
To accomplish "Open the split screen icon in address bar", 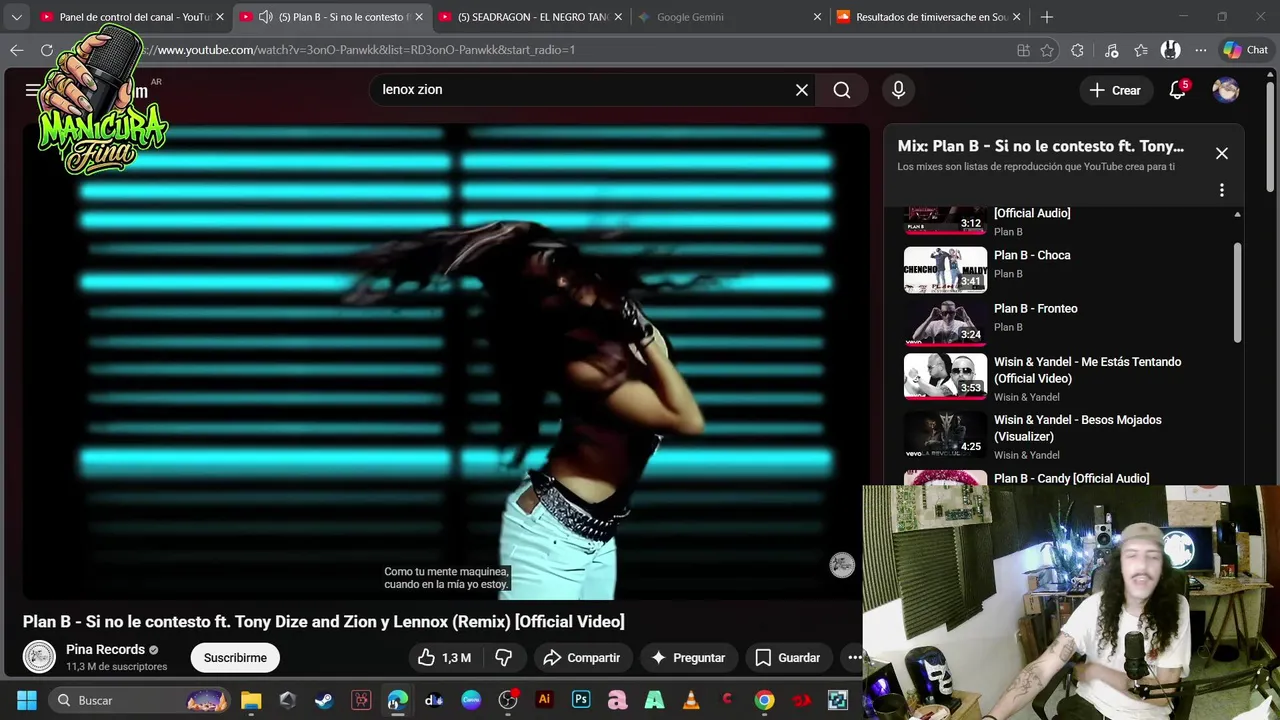I will pos(1023,50).
